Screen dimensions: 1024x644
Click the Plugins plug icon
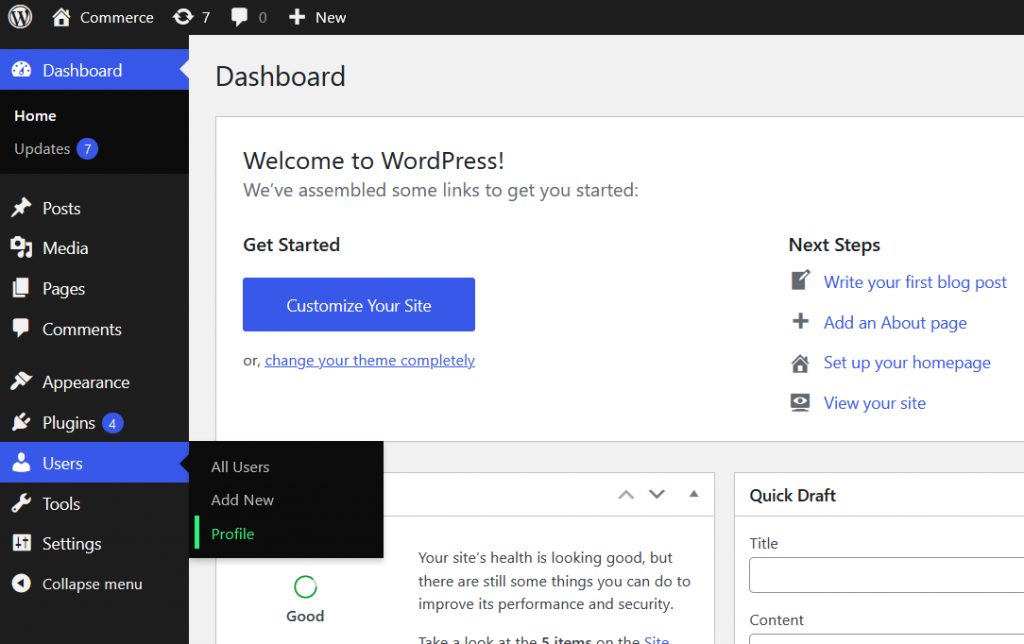(x=21, y=422)
